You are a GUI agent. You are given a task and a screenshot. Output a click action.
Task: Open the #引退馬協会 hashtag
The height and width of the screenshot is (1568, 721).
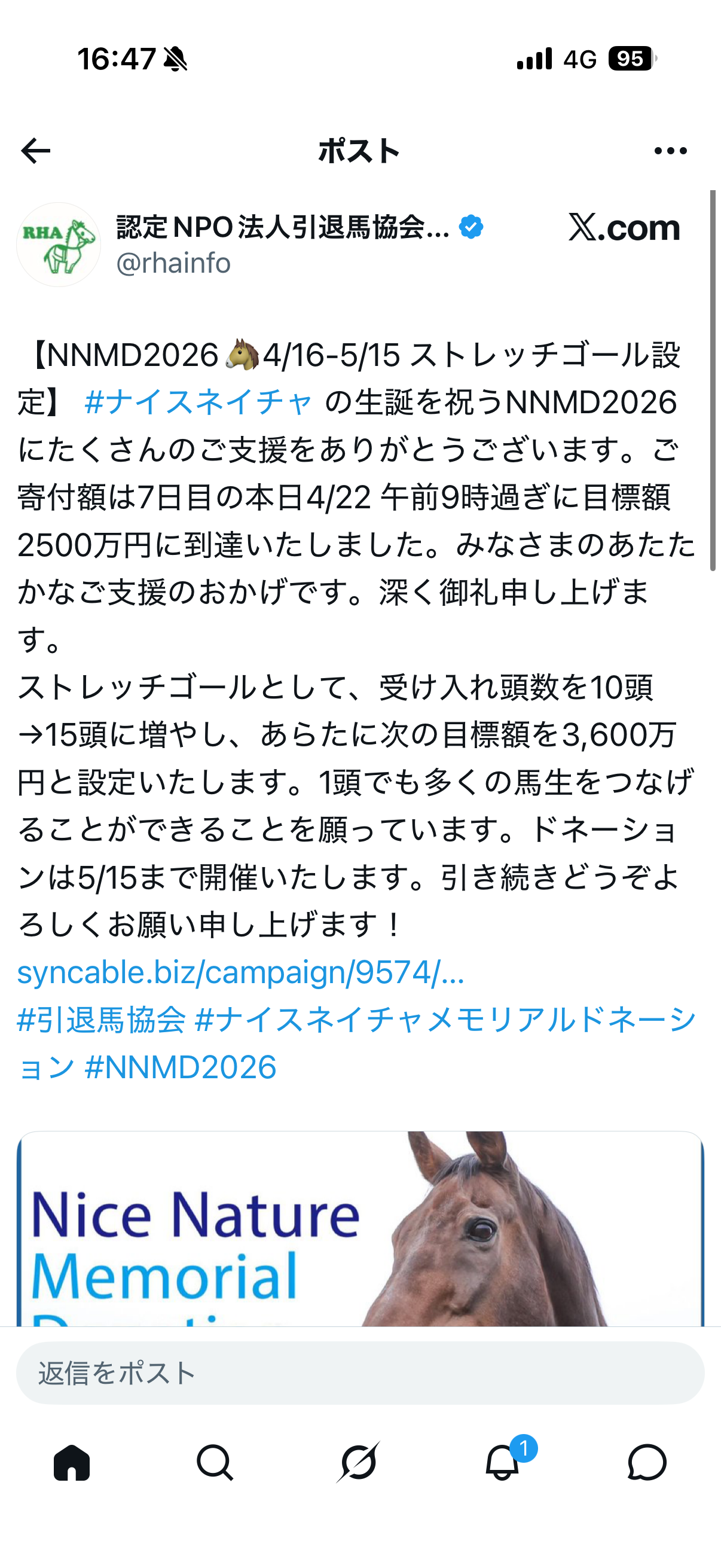tap(101, 1020)
